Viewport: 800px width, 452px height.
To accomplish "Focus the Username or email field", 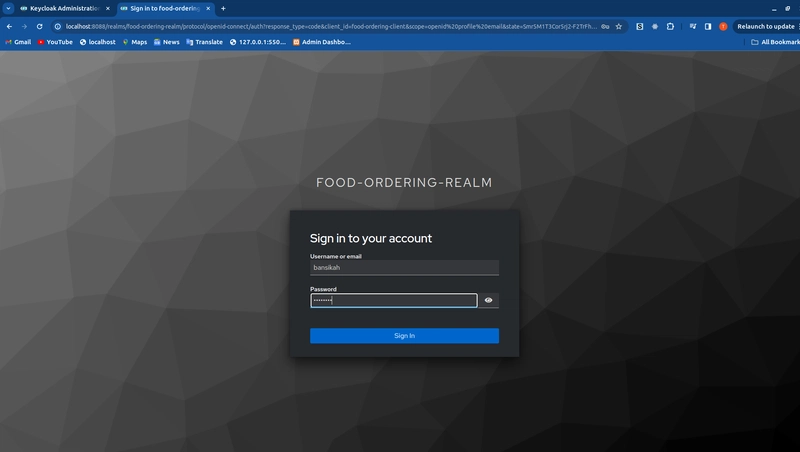I will 404,268.
